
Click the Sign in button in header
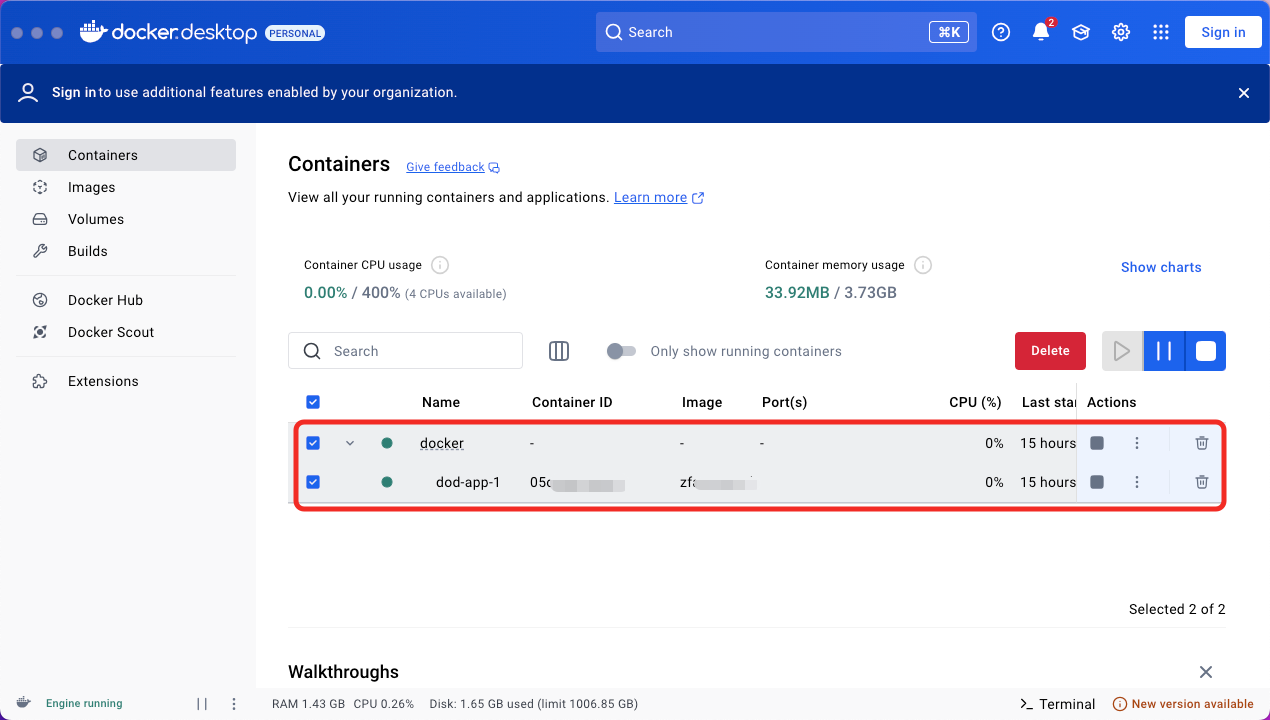[1223, 32]
